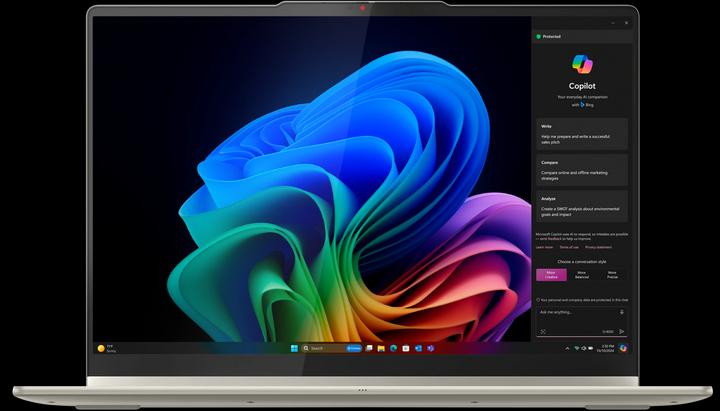Click the green Protected shield icon
This screenshot has height=411, width=720.
pyautogui.click(x=539, y=36)
